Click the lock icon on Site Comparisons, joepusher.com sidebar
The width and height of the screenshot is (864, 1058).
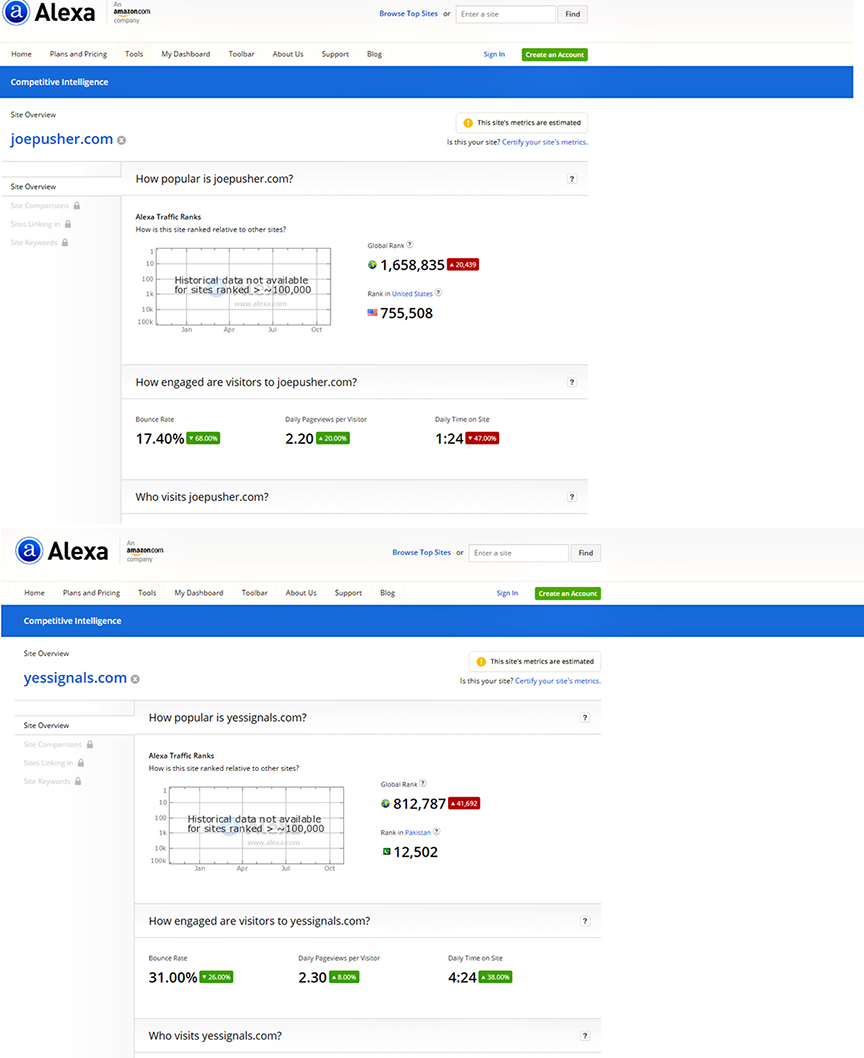coord(77,205)
